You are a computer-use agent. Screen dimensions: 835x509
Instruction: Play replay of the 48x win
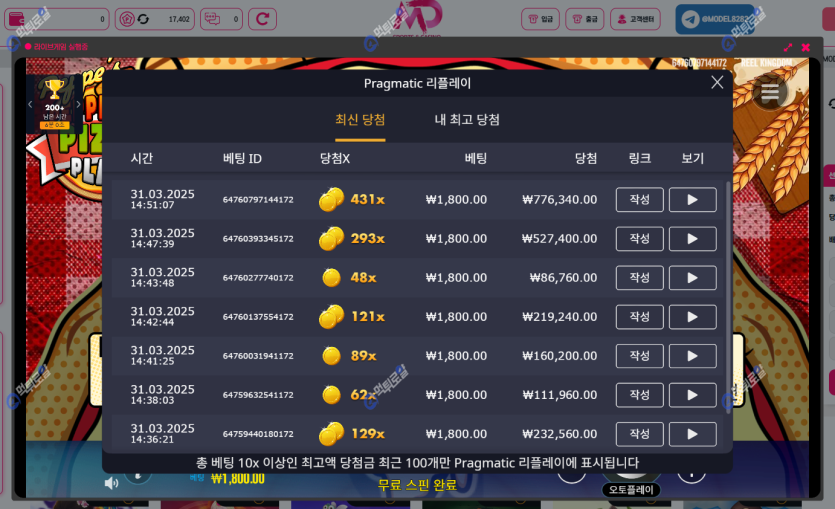(x=692, y=277)
